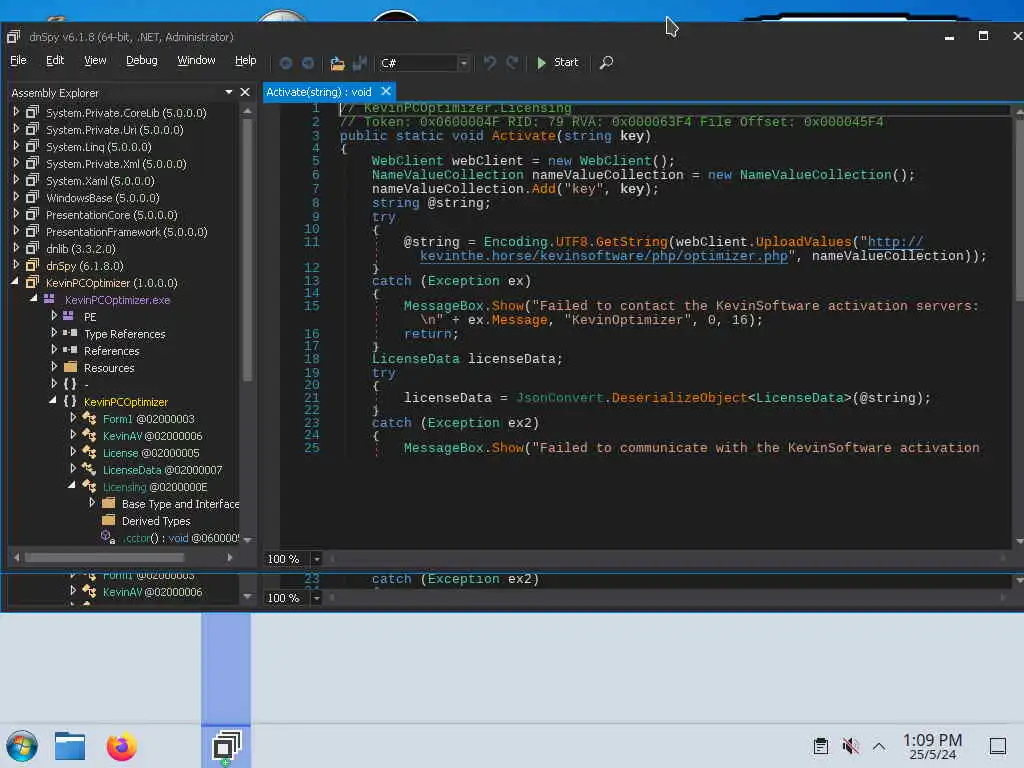Click the muted volume tray icon
This screenshot has height=768, width=1024.
tap(850, 746)
